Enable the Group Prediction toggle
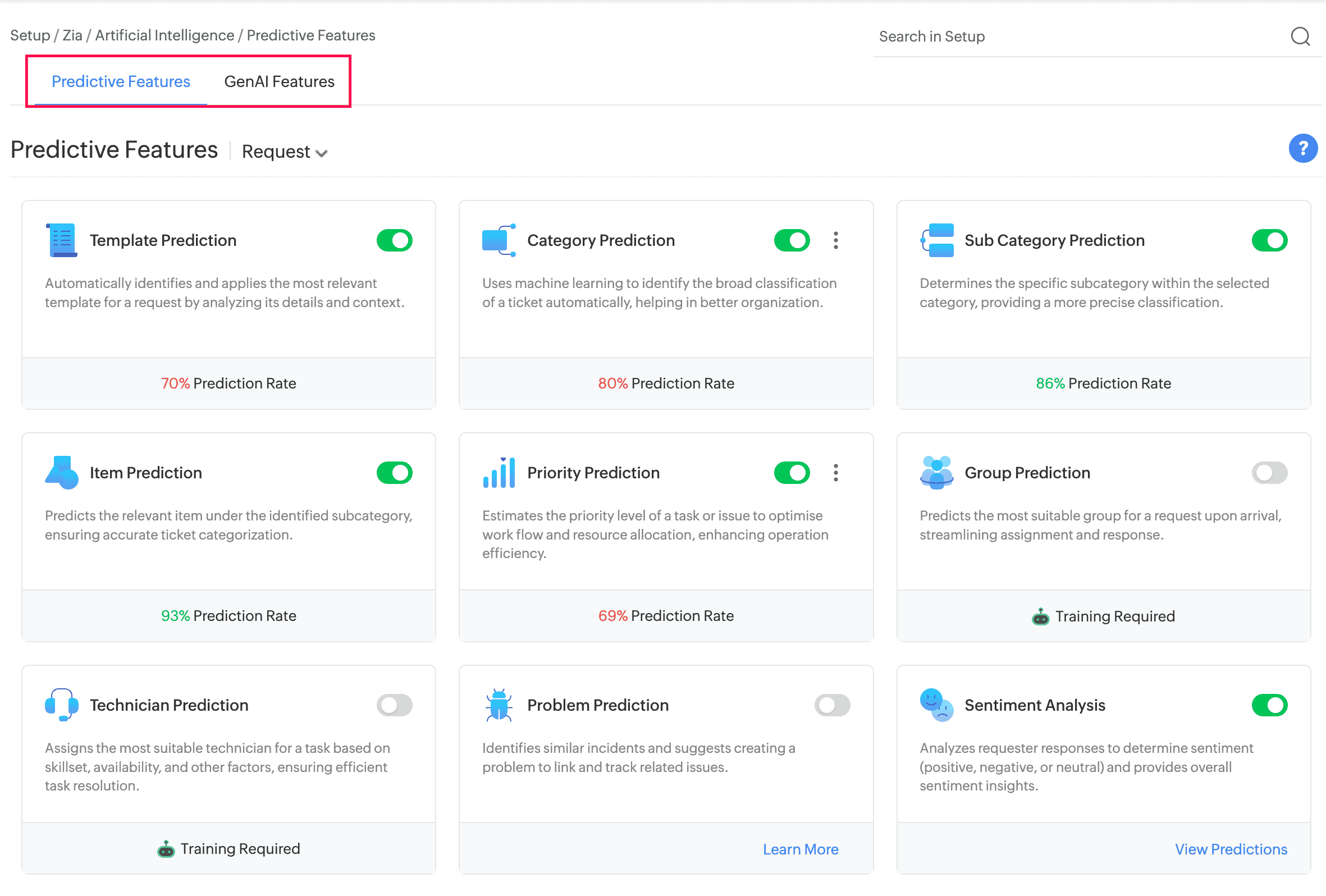This screenshot has width=1326, height=896. point(1269,473)
